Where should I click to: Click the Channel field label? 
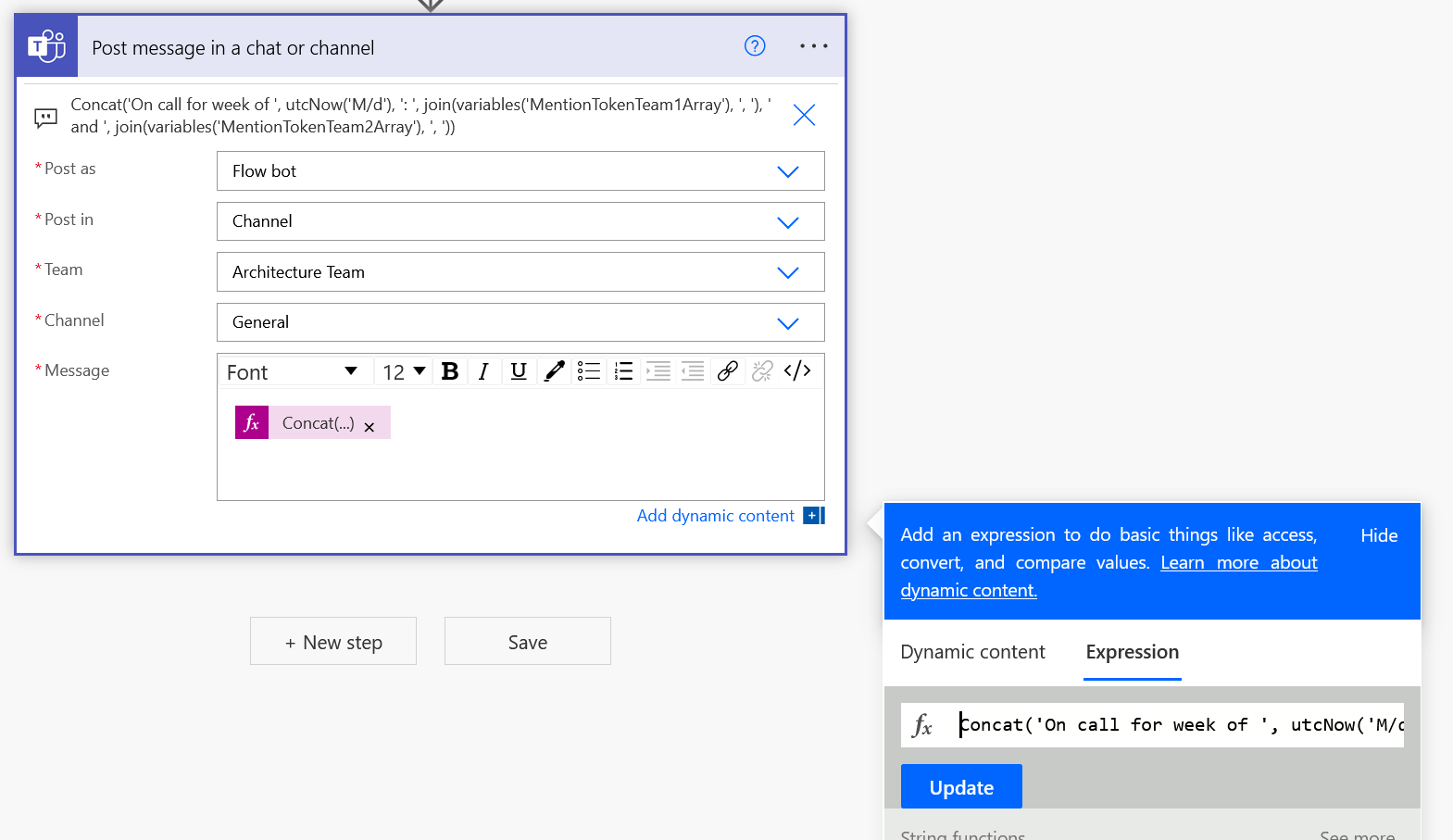[x=74, y=320]
